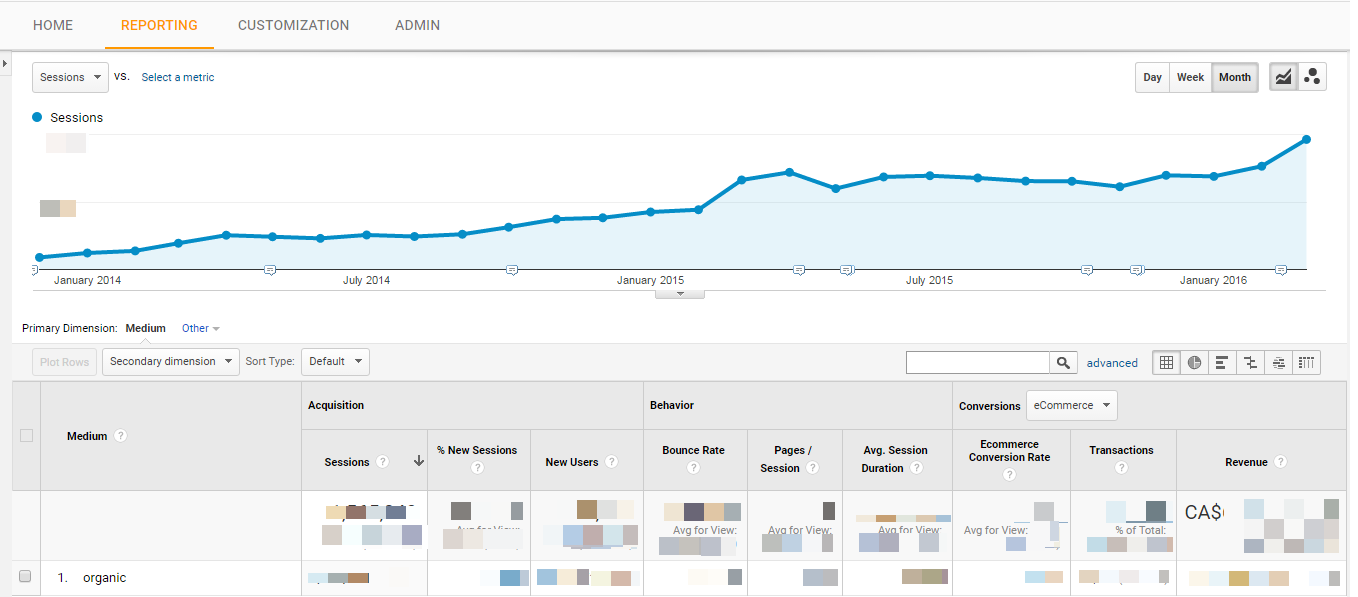Click the Plot Rows button
Screen dimensions: 1358x597
(x=65, y=362)
